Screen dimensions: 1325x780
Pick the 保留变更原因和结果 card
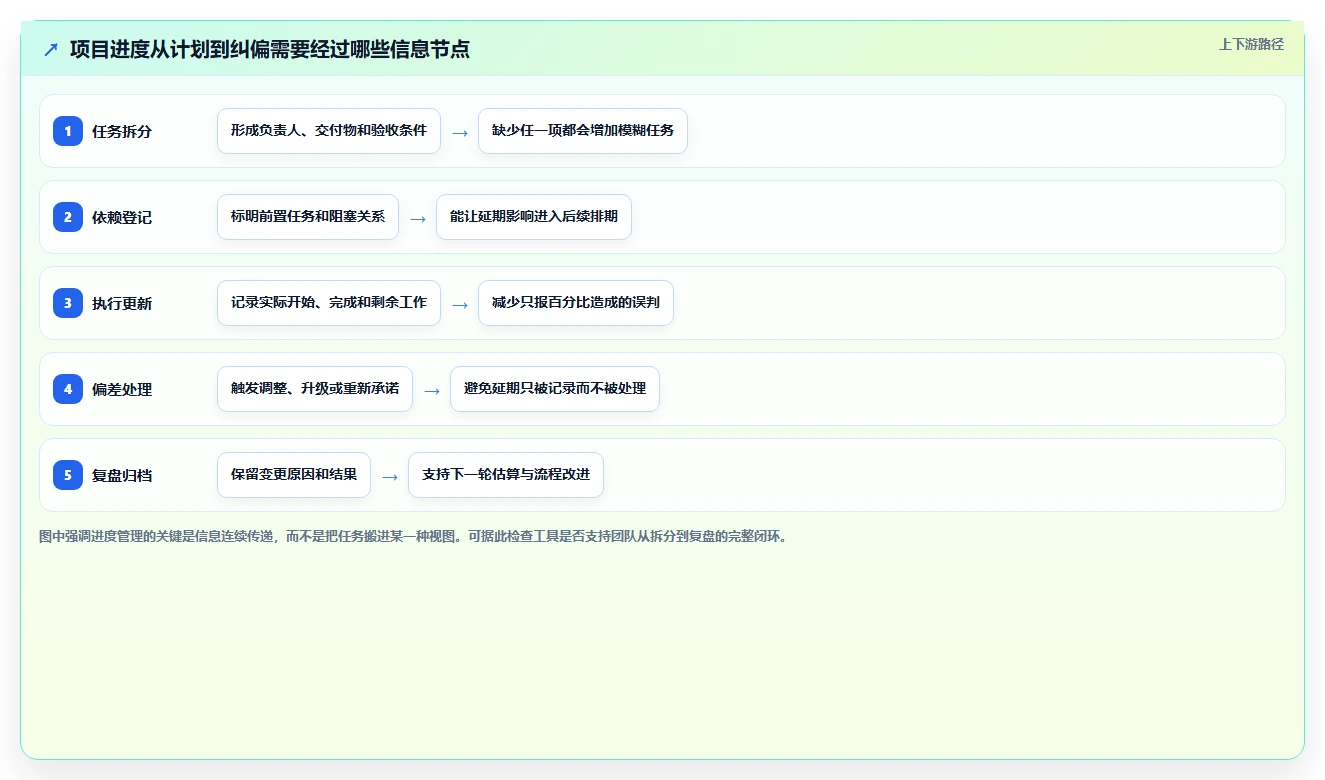click(x=294, y=475)
